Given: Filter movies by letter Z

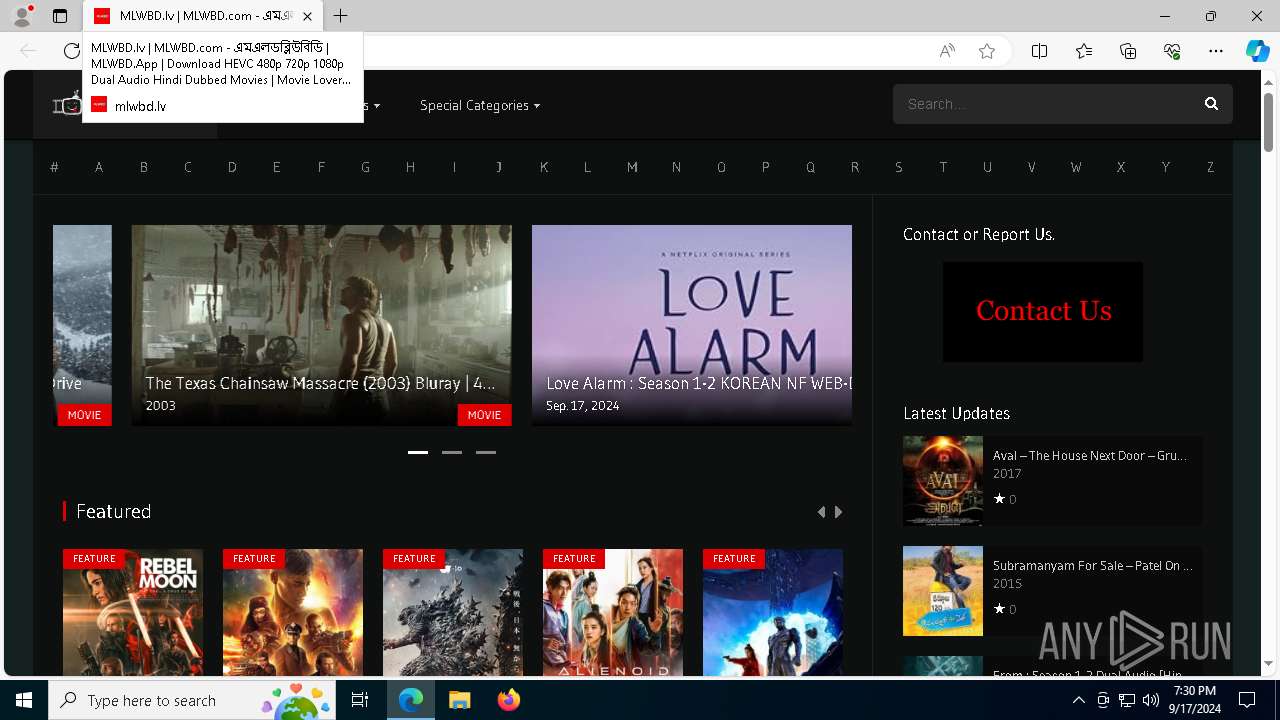Looking at the screenshot, I should click(1210, 167).
